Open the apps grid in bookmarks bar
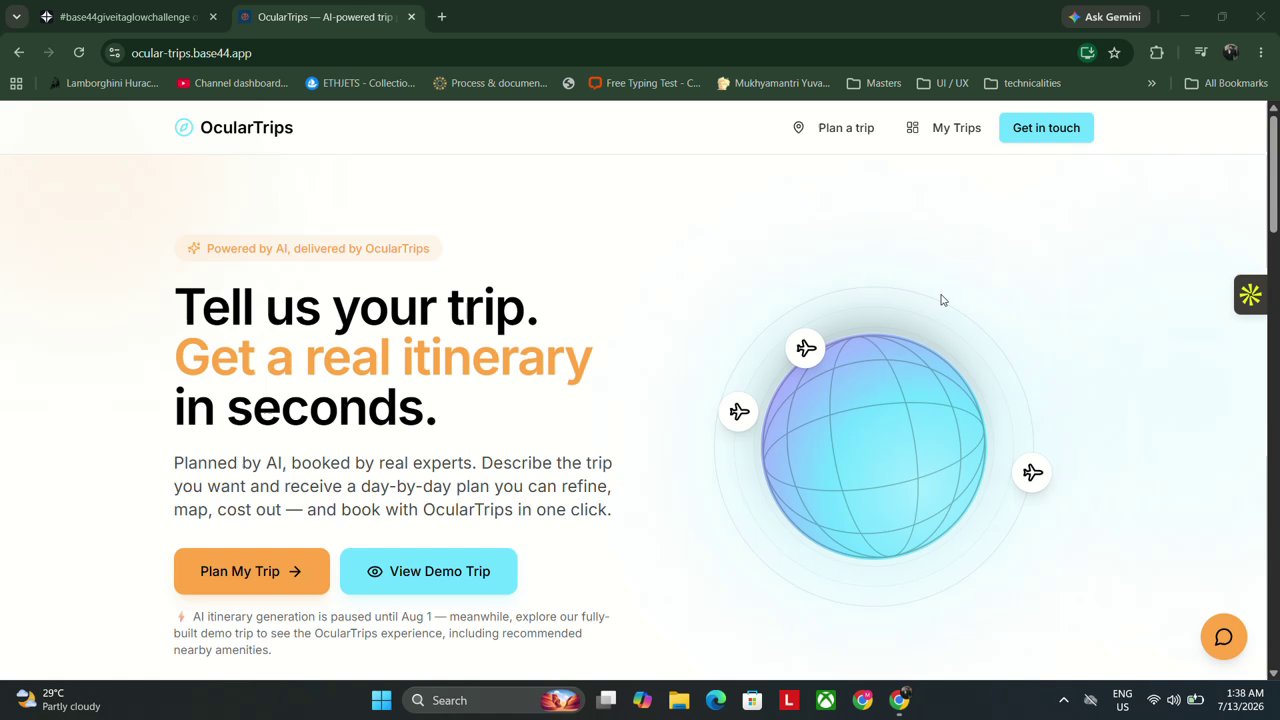The height and width of the screenshot is (720, 1280). click(x=16, y=83)
